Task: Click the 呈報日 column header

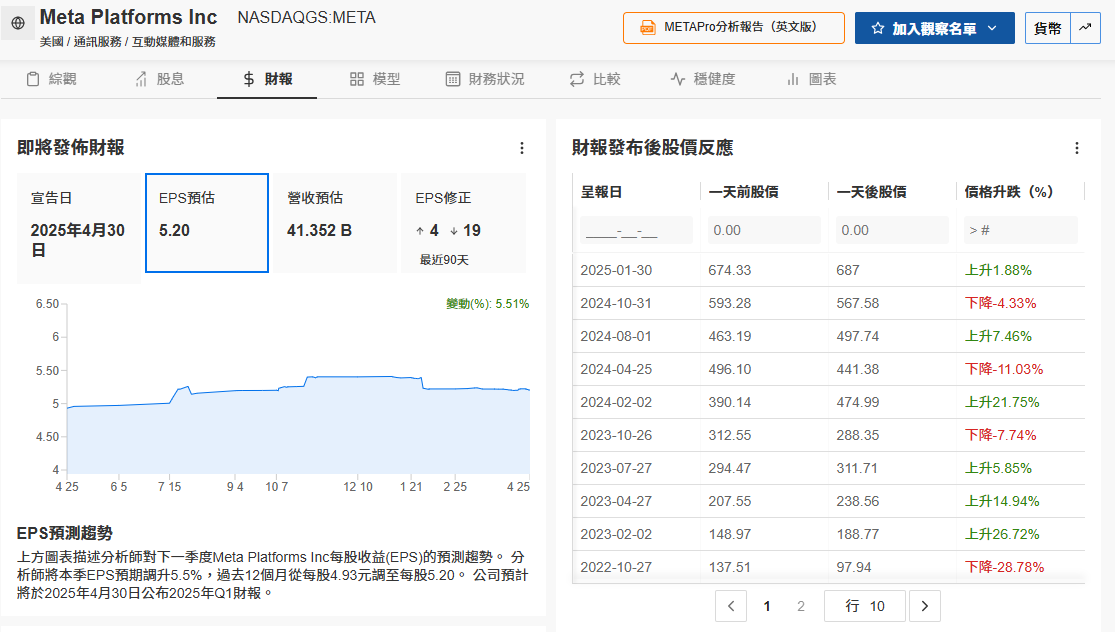Action: [602, 192]
